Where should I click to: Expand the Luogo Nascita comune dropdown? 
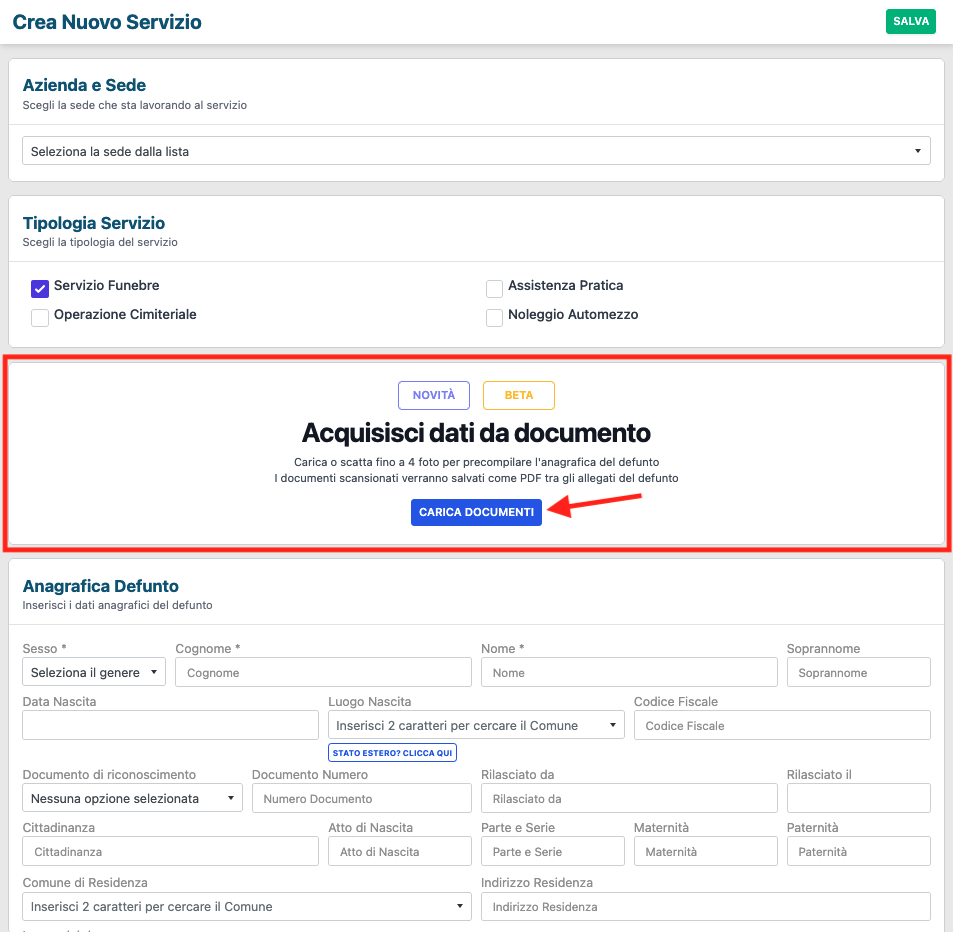pos(476,725)
